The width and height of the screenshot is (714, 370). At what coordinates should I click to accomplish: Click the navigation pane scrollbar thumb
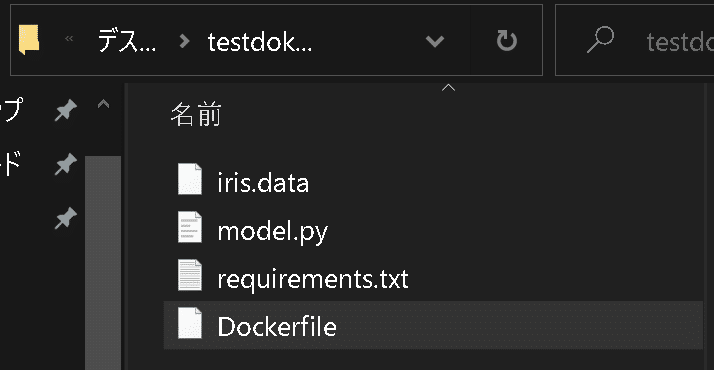(x=103, y=263)
